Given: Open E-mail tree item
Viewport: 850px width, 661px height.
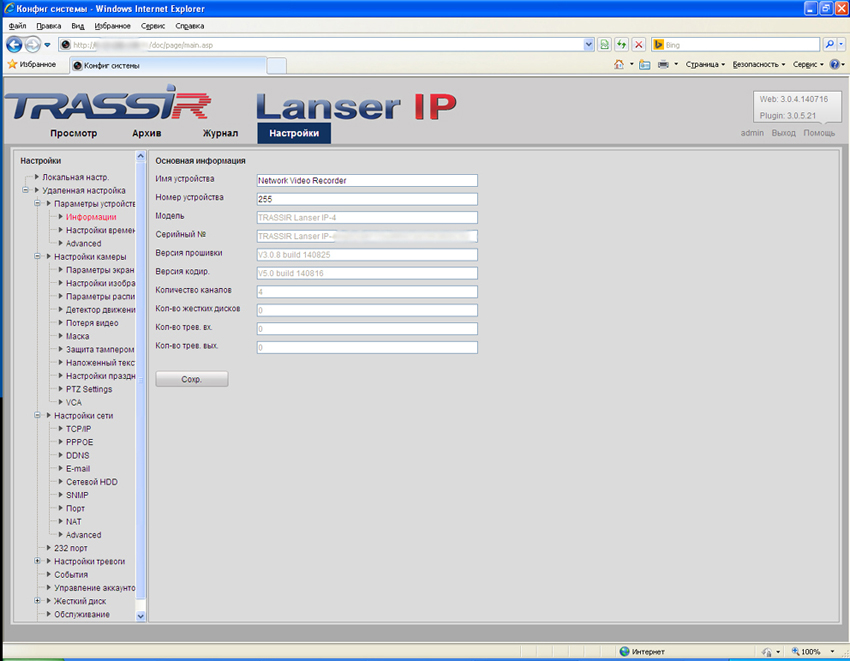Looking at the screenshot, I should click(78, 469).
